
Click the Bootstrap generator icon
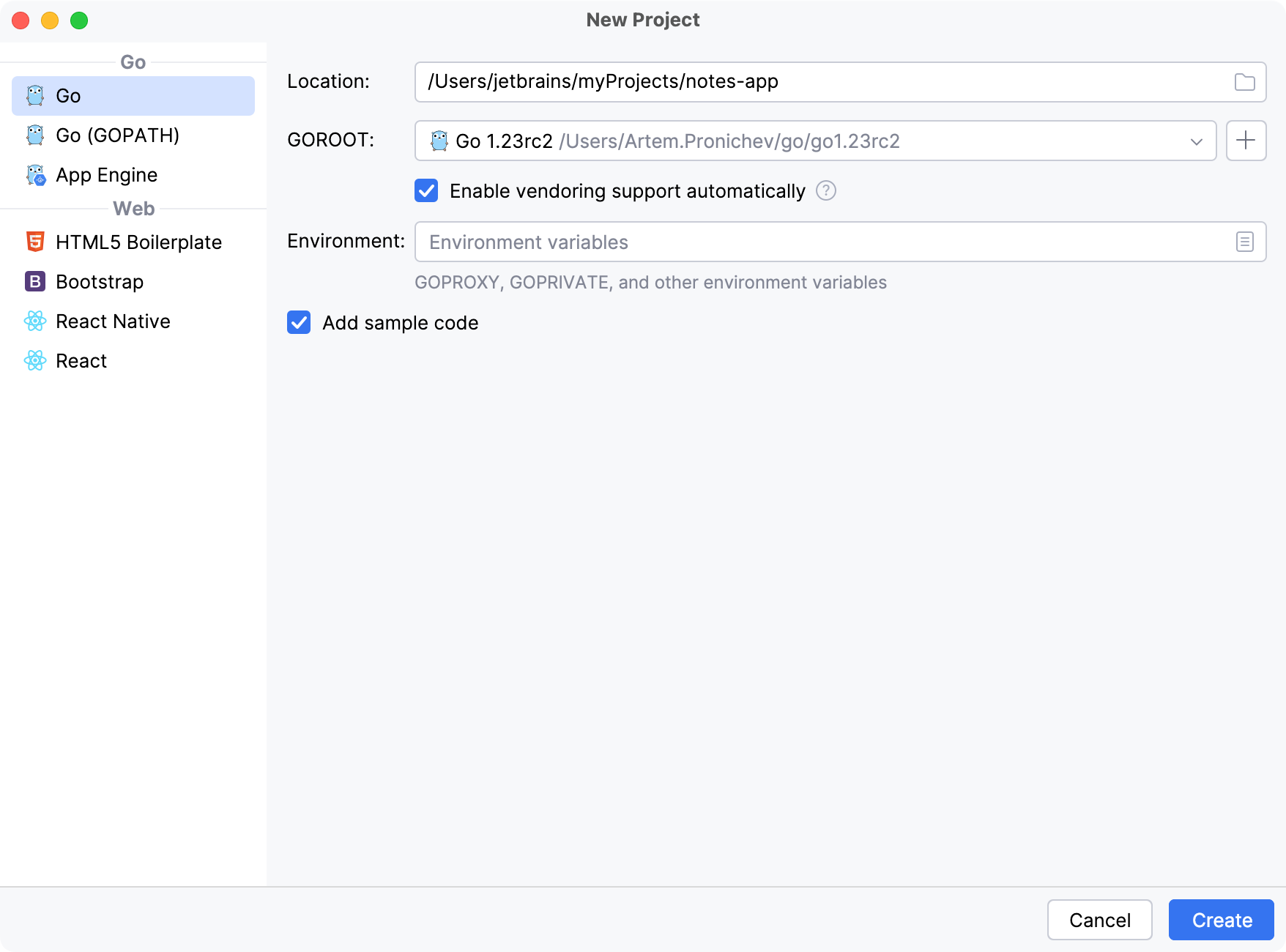tap(34, 281)
